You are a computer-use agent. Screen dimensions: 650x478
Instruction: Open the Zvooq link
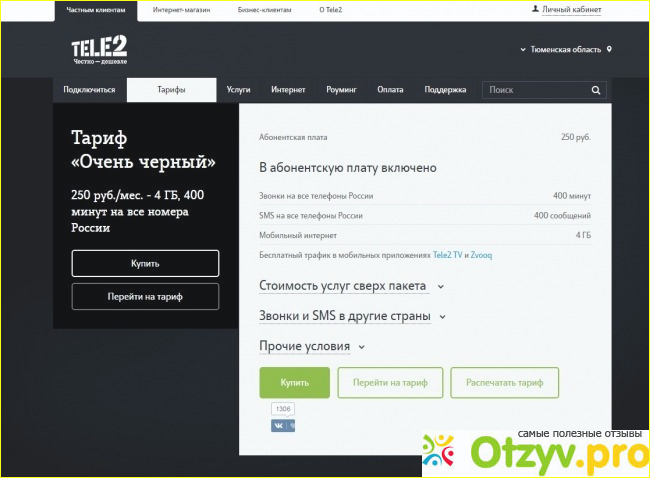pyautogui.click(x=481, y=255)
